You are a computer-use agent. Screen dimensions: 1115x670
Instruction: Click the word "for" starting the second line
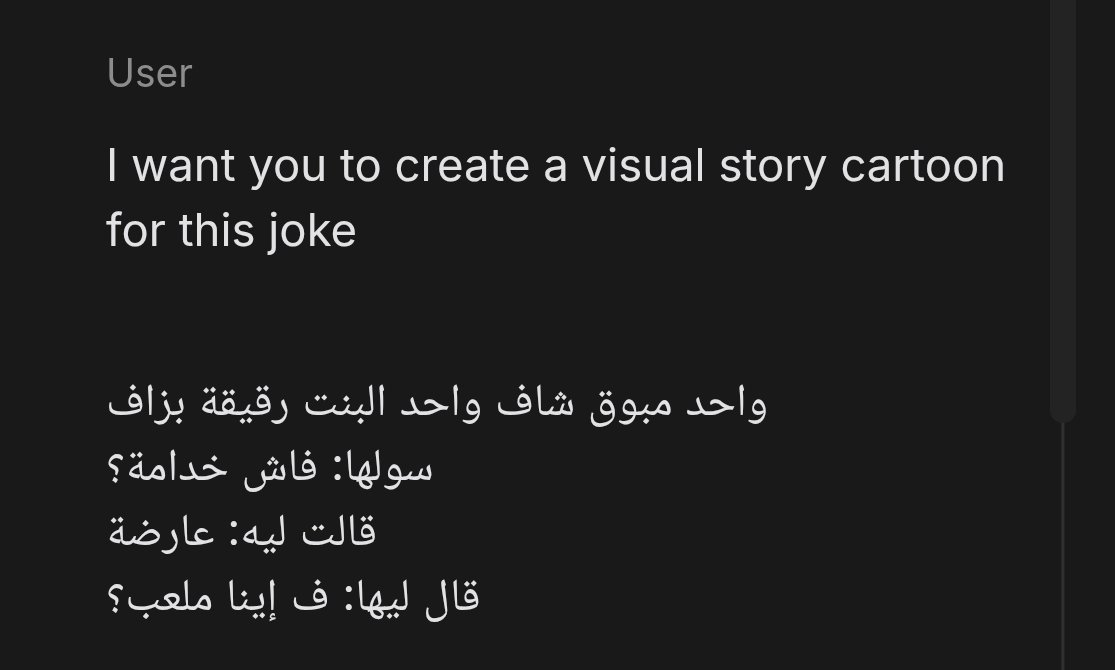pyautogui.click(x=137, y=231)
